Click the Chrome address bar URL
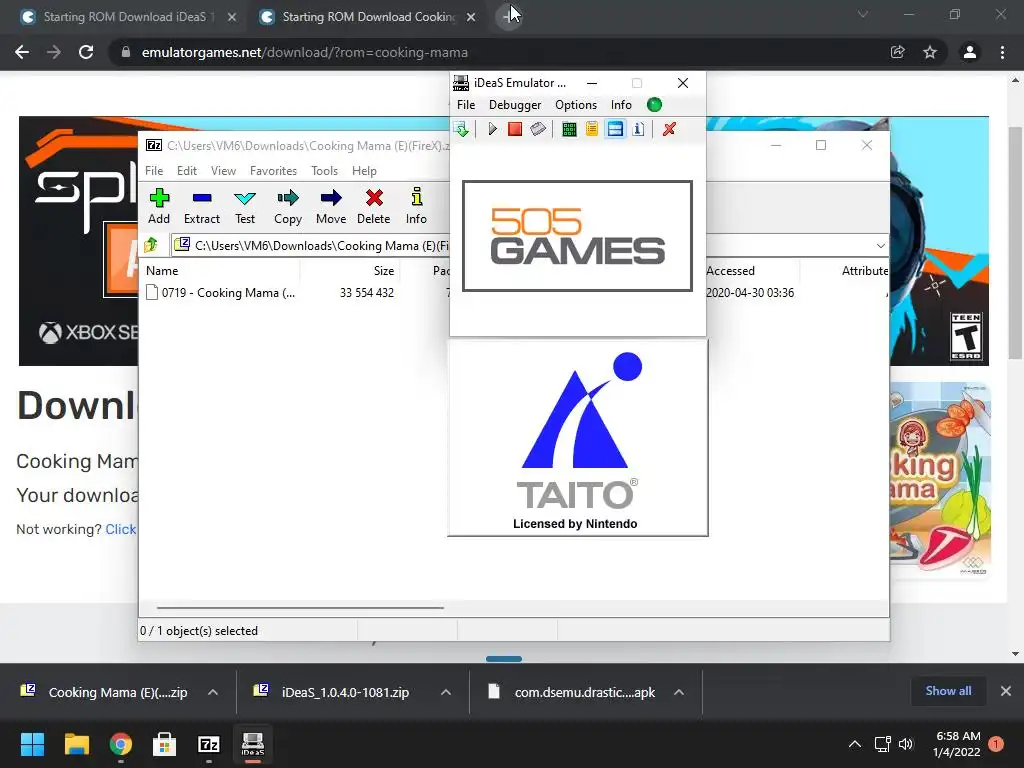 [x=304, y=52]
